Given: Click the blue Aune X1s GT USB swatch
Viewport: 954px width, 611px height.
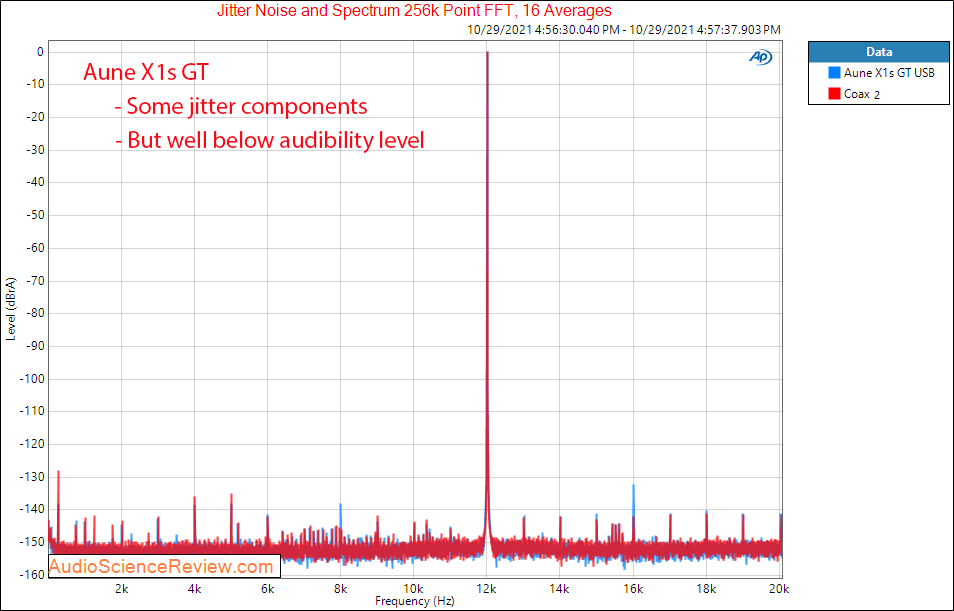Looking at the screenshot, I should pos(834,73).
